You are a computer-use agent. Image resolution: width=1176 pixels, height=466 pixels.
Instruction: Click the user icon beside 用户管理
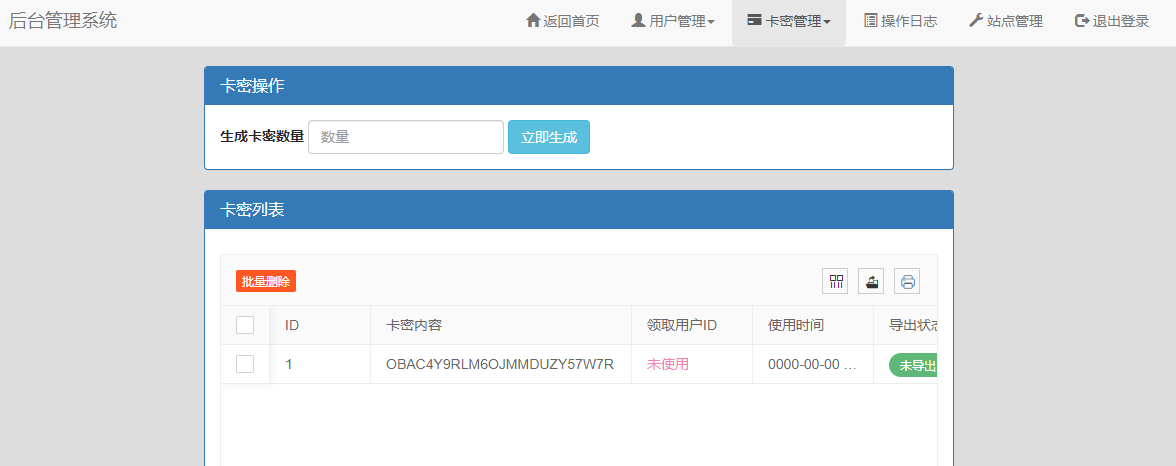tap(638, 21)
